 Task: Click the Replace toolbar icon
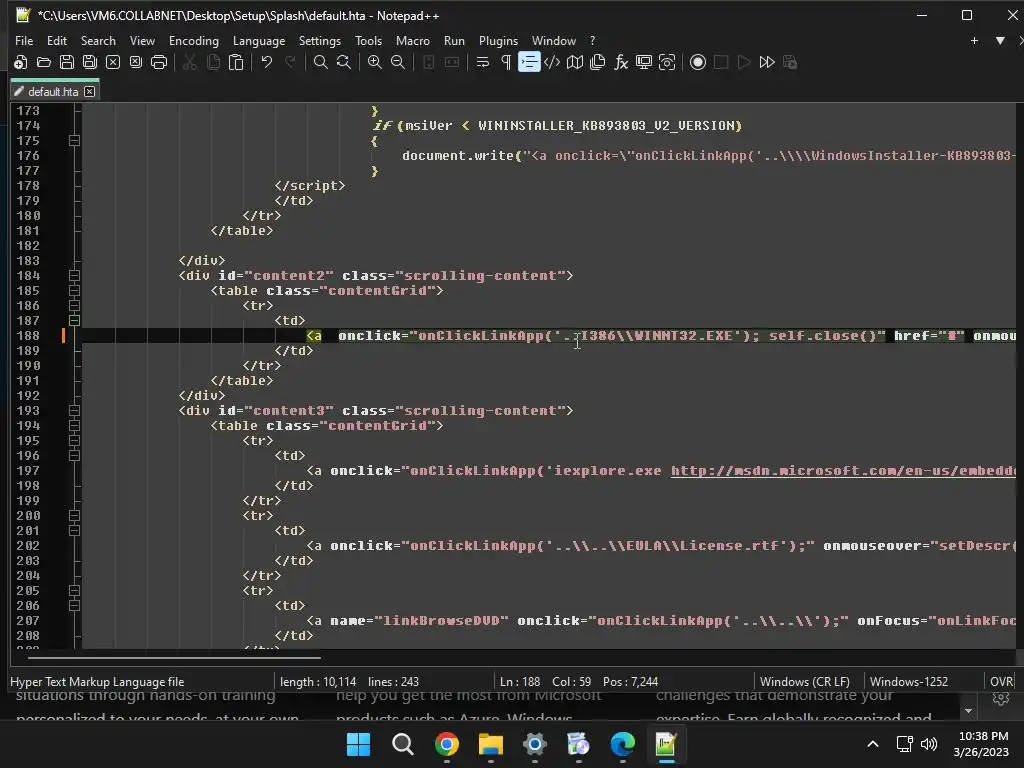344,62
